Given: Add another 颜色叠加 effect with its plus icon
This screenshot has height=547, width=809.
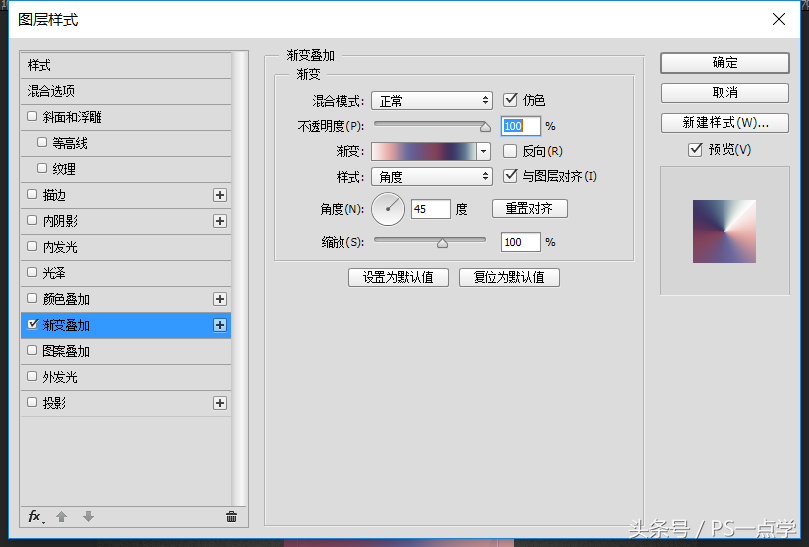Looking at the screenshot, I should (220, 299).
